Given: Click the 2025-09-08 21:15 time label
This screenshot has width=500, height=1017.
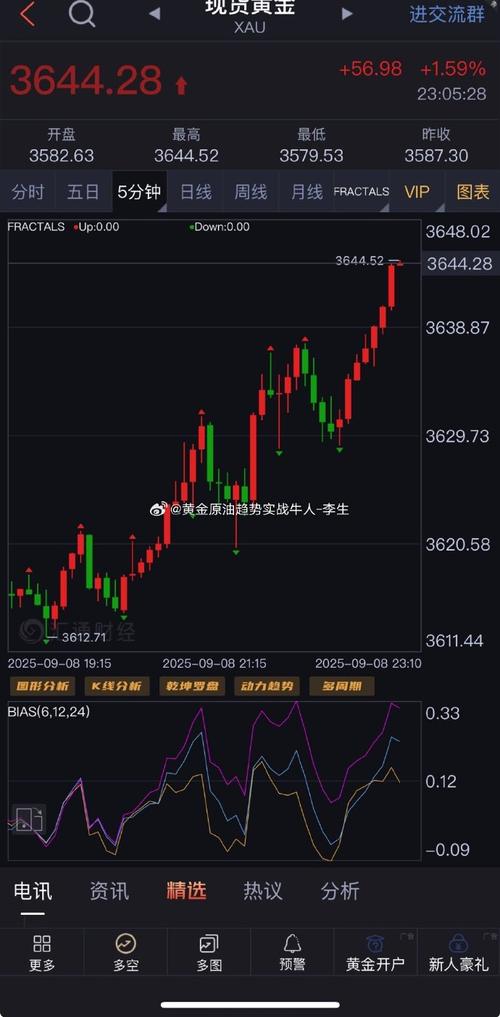Looking at the screenshot, I should click(x=214, y=664).
